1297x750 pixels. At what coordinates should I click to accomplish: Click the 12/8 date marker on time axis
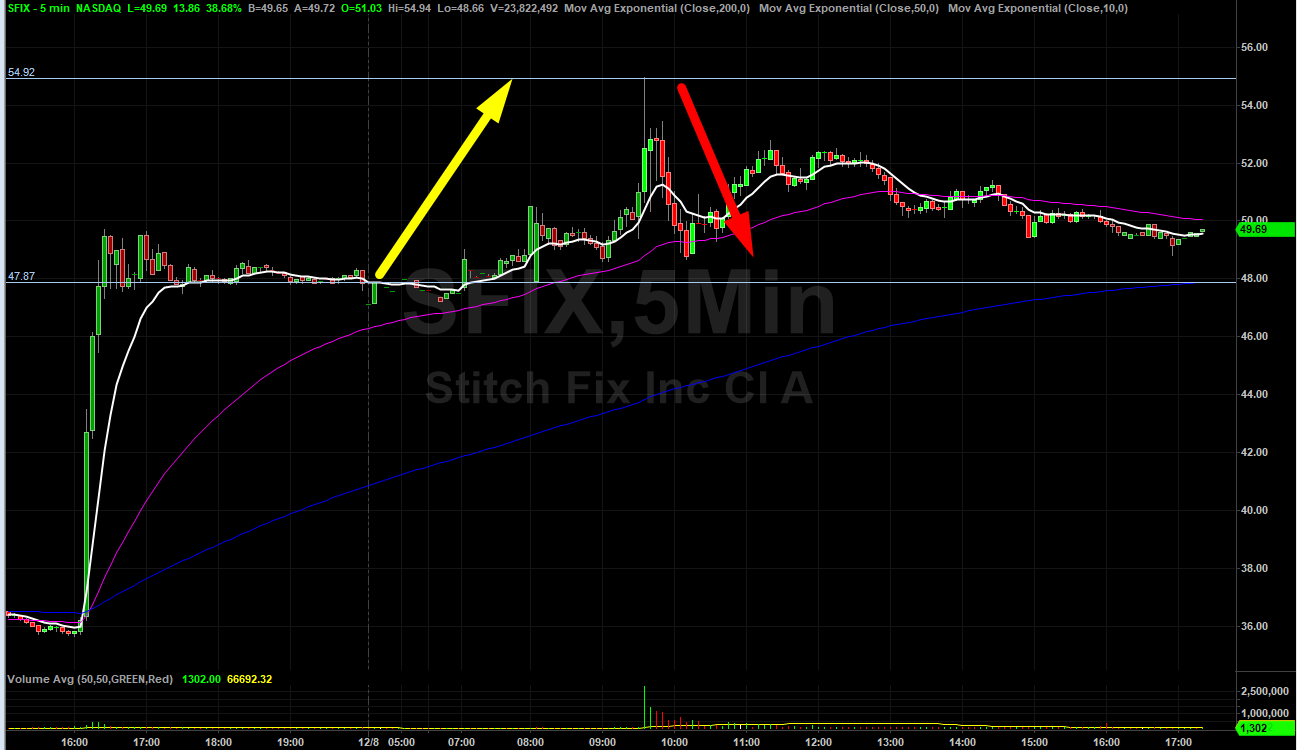[370, 743]
